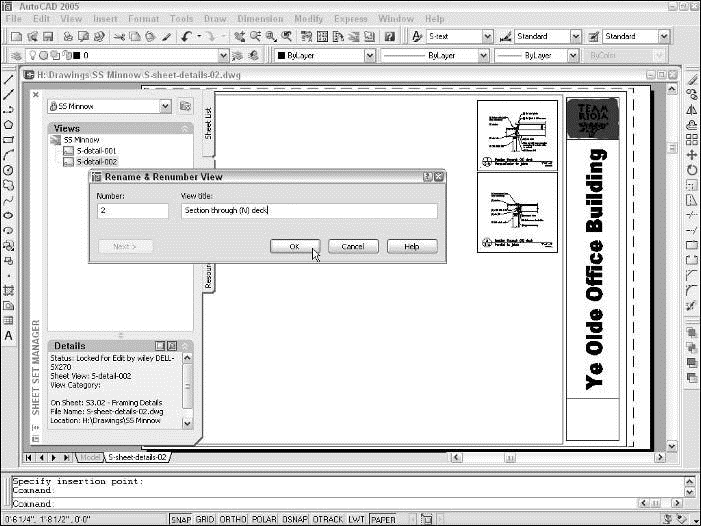Select the Rotate modify tool
The width and height of the screenshot is (701, 526).
(x=692, y=170)
